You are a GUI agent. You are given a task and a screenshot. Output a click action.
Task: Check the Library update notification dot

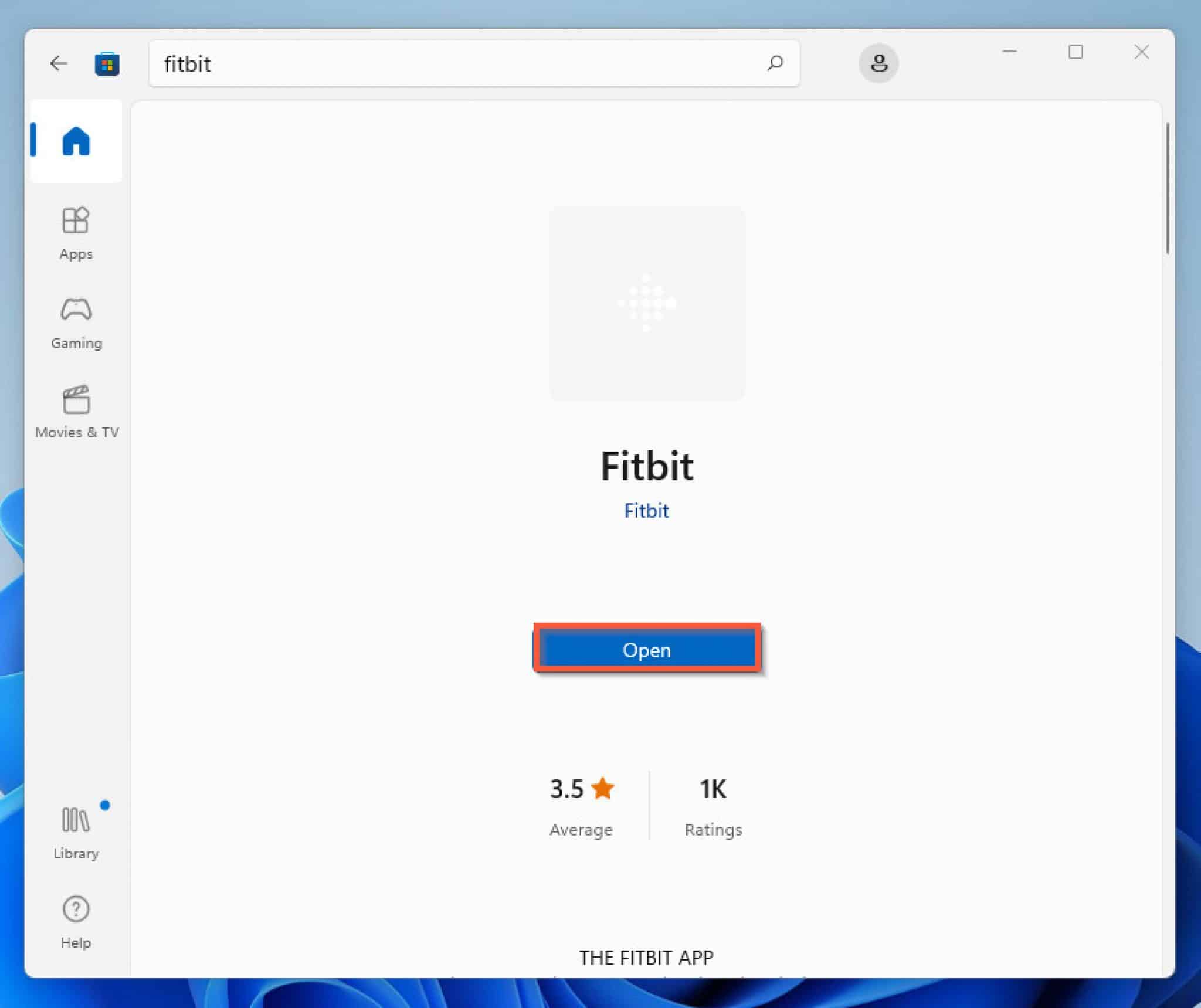click(x=106, y=806)
